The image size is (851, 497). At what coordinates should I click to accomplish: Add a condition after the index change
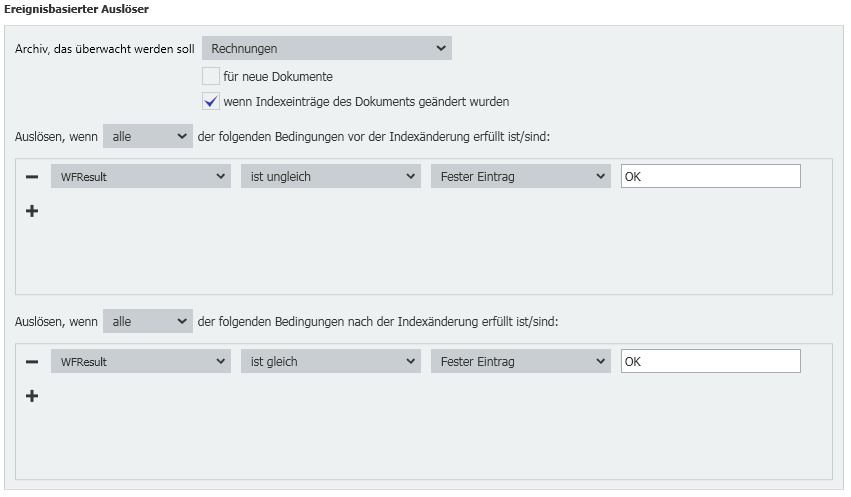32,396
